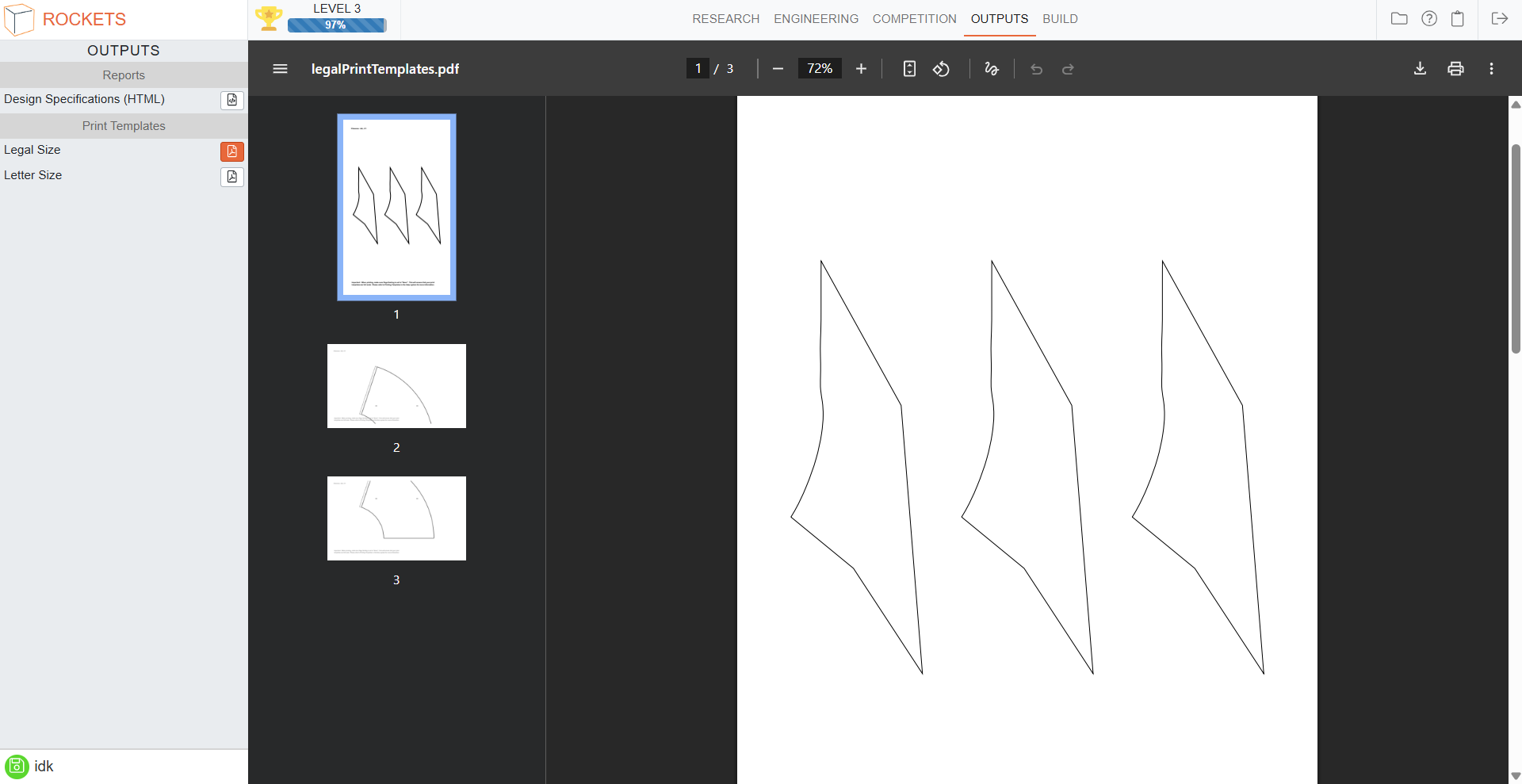The image size is (1522, 784).
Task: Rotate the PDF counterclockwise
Action: click(941, 69)
